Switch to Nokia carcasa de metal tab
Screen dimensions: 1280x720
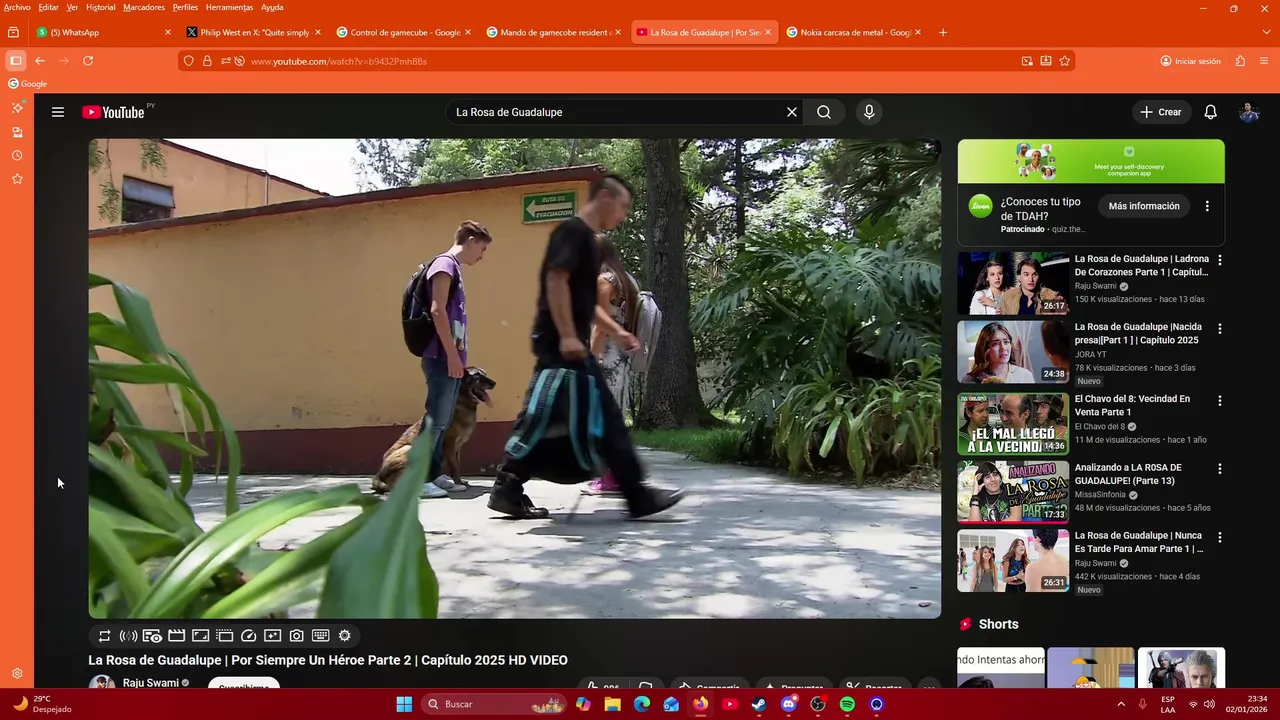click(x=854, y=32)
